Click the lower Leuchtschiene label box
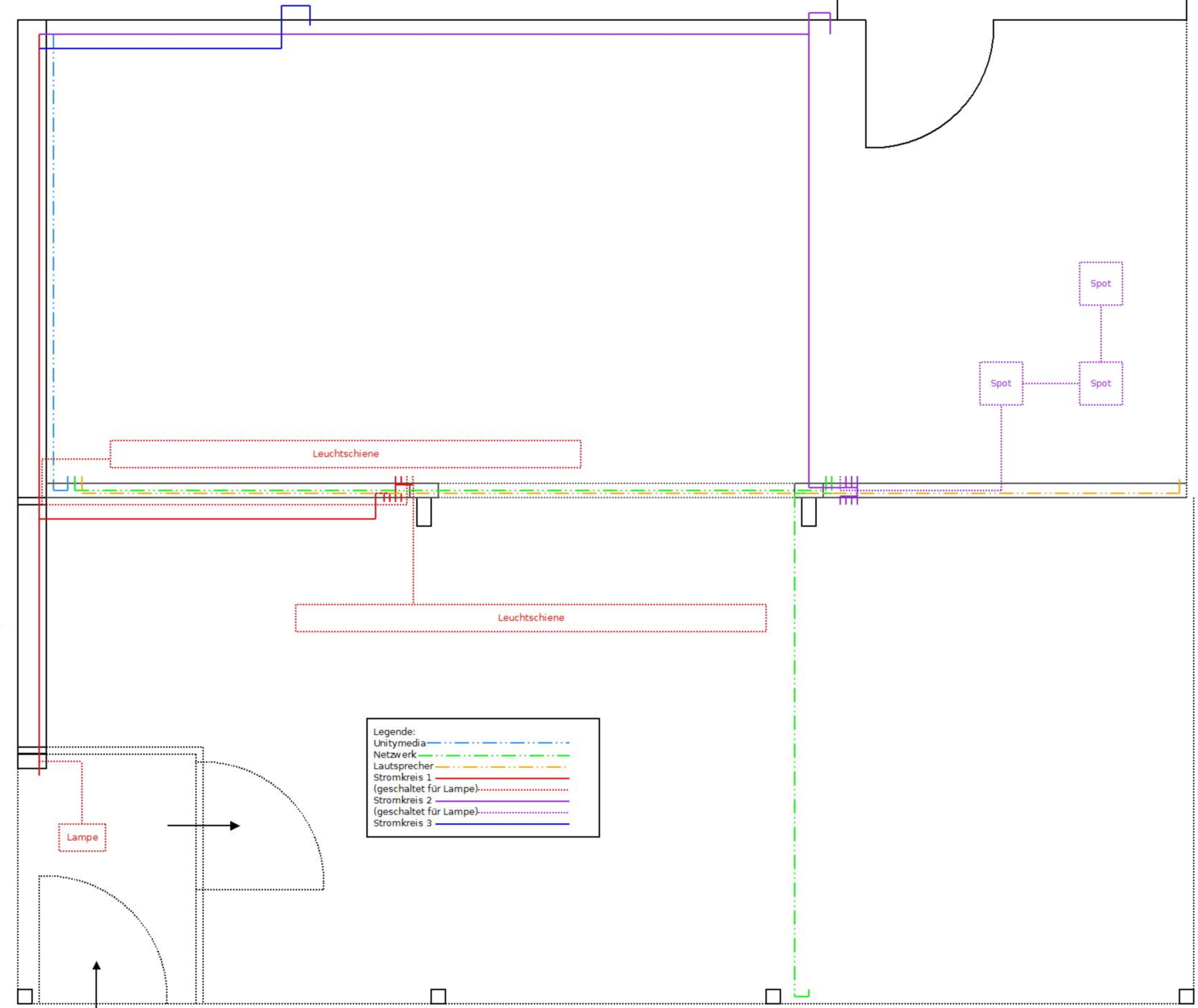This screenshot has width=1198, height=1008. pos(530,618)
